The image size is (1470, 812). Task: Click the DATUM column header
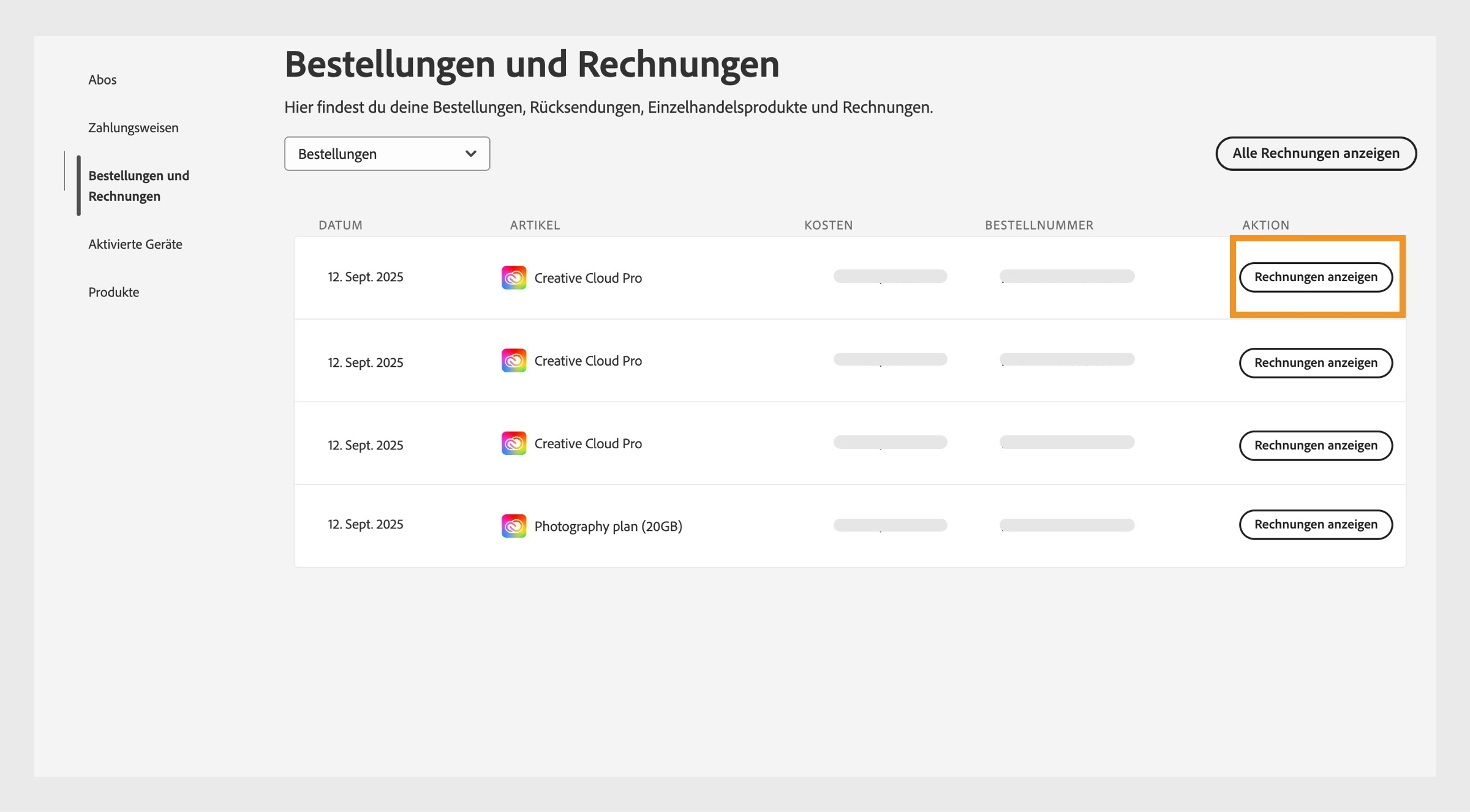(x=340, y=225)
